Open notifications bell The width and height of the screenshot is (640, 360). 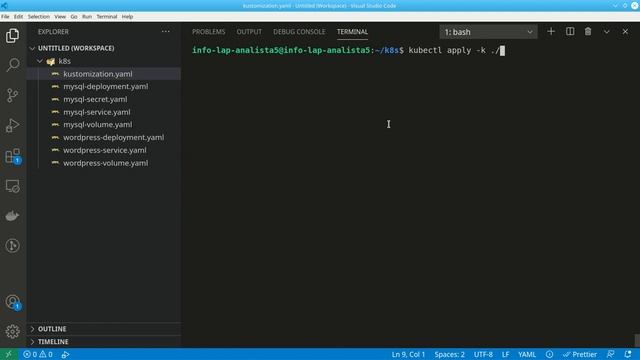(x=628, y=354)
